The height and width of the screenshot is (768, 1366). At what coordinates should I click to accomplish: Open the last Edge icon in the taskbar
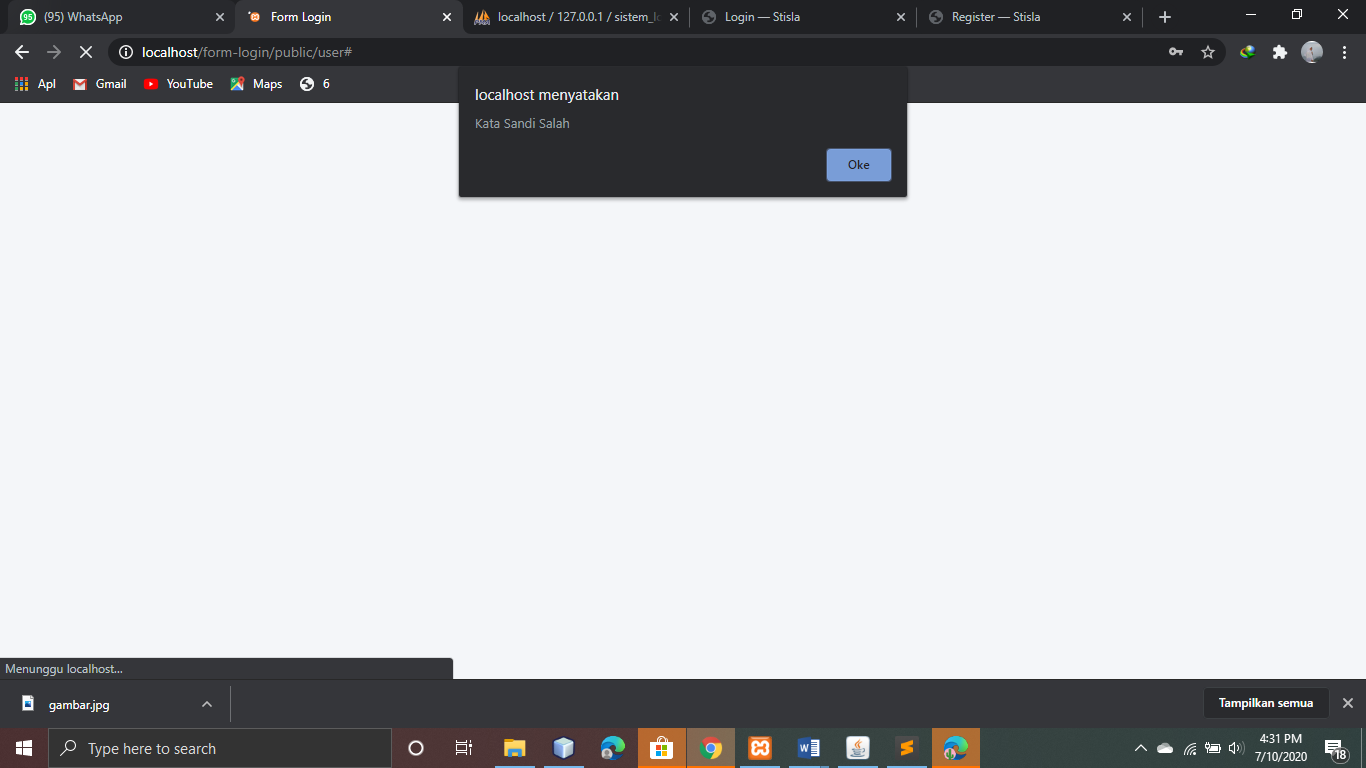[956, 748]
